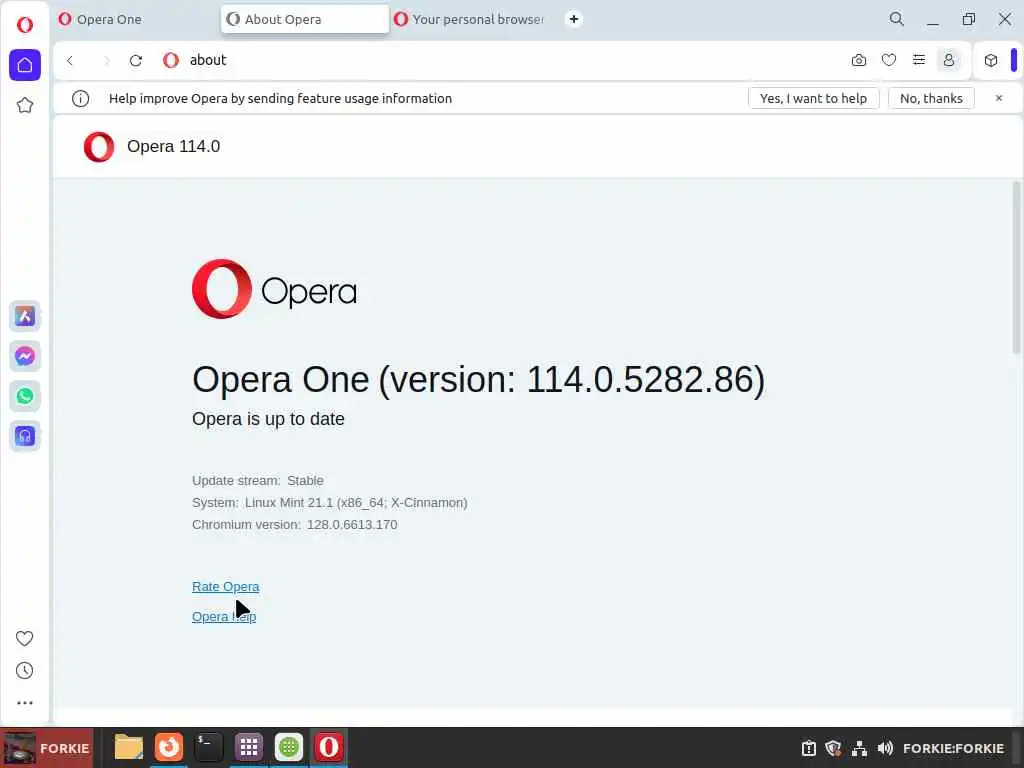The width and height of the screenshot is (1024, 768).
Task: Open the green grid app on taskbar
Action: click(x=289, y=747)
